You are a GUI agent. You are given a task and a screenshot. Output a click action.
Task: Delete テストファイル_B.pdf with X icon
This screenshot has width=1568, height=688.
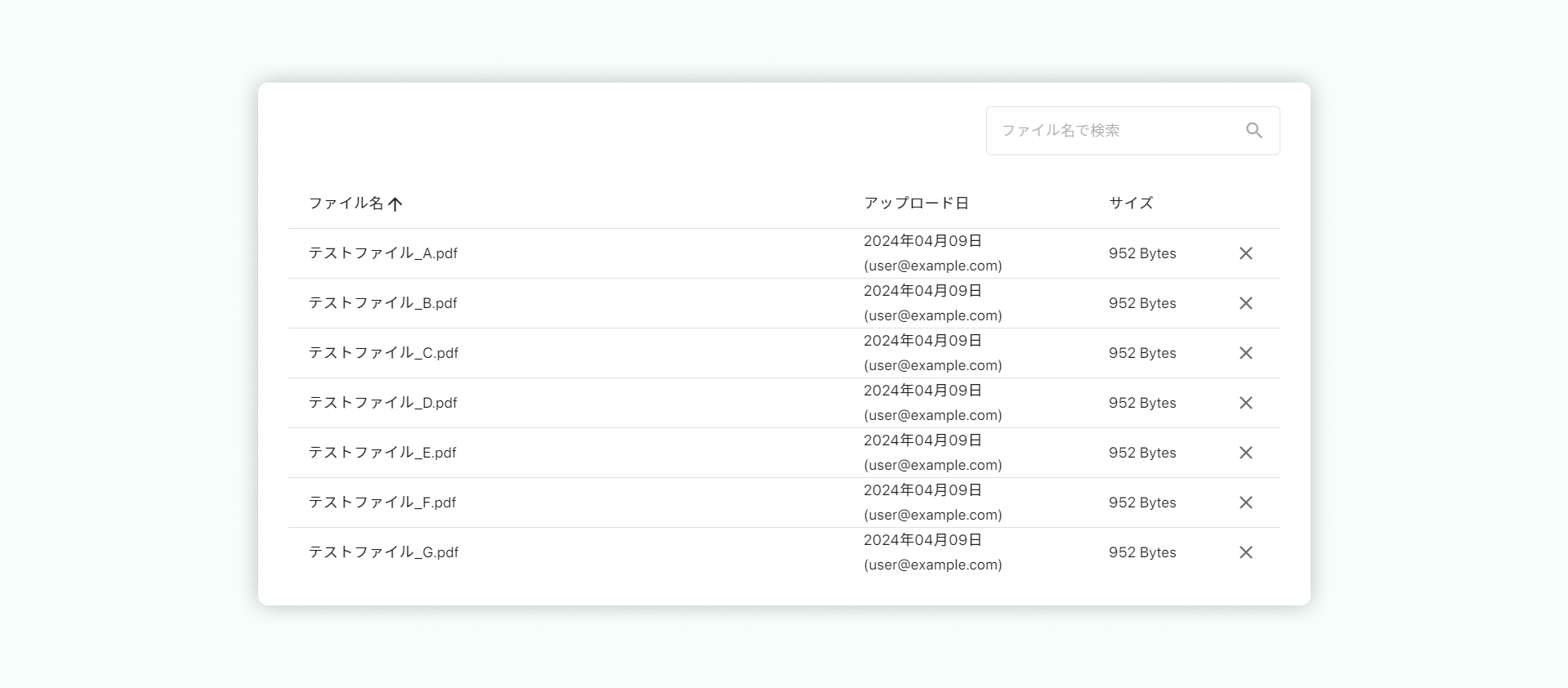pos(1246,303)
